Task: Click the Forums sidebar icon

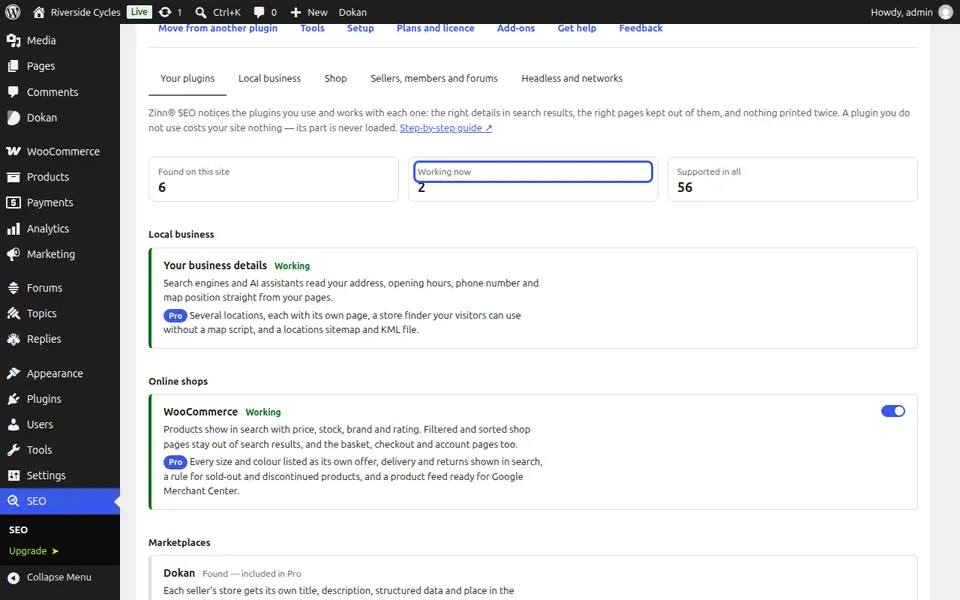Action: pyautogui.click(x=13, y=288)
